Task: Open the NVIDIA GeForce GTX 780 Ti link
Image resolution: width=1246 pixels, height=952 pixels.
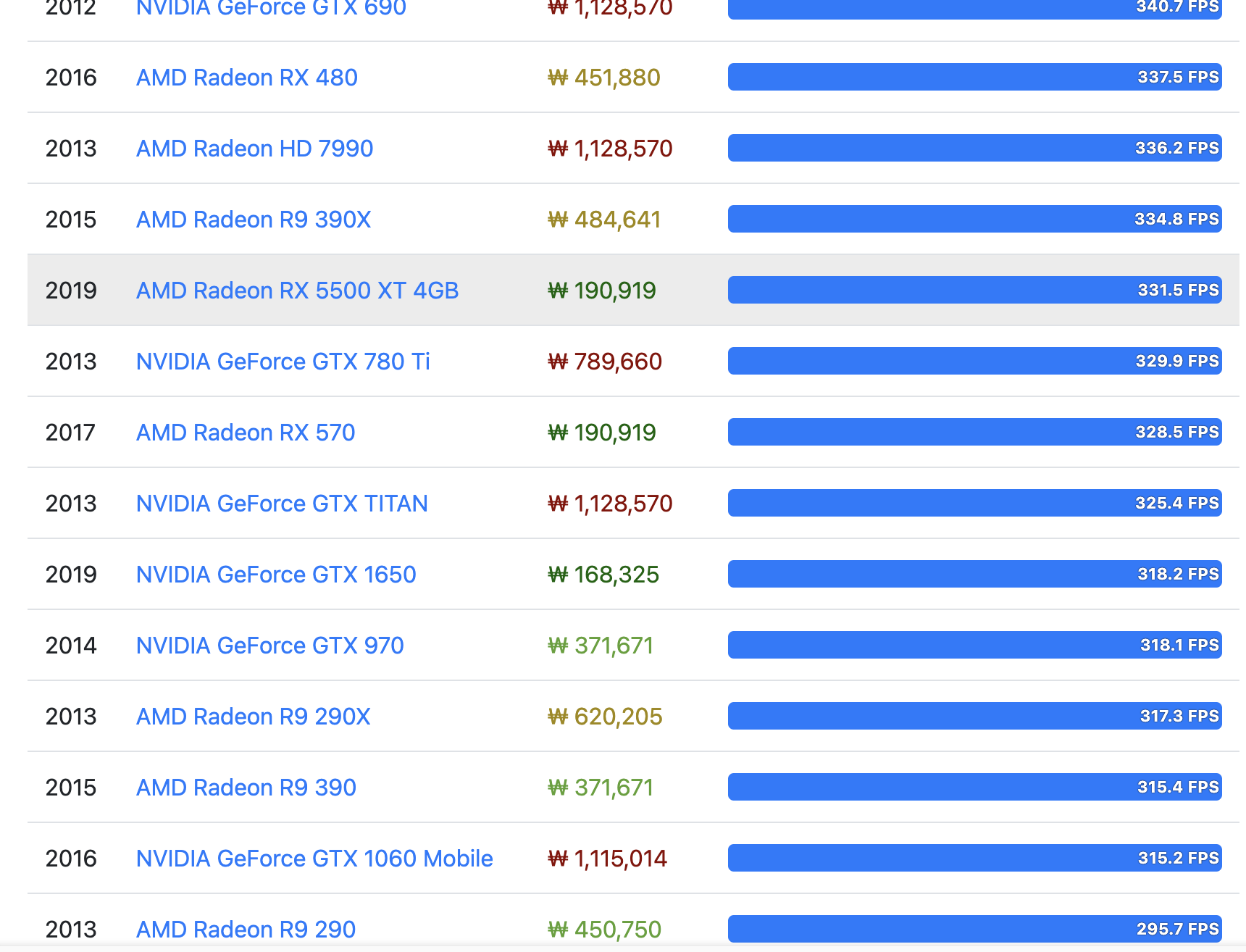Action: [283, 362]
